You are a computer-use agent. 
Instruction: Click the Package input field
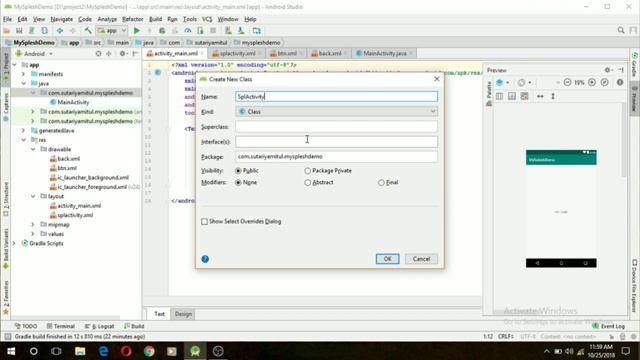[x=336, y=157]
